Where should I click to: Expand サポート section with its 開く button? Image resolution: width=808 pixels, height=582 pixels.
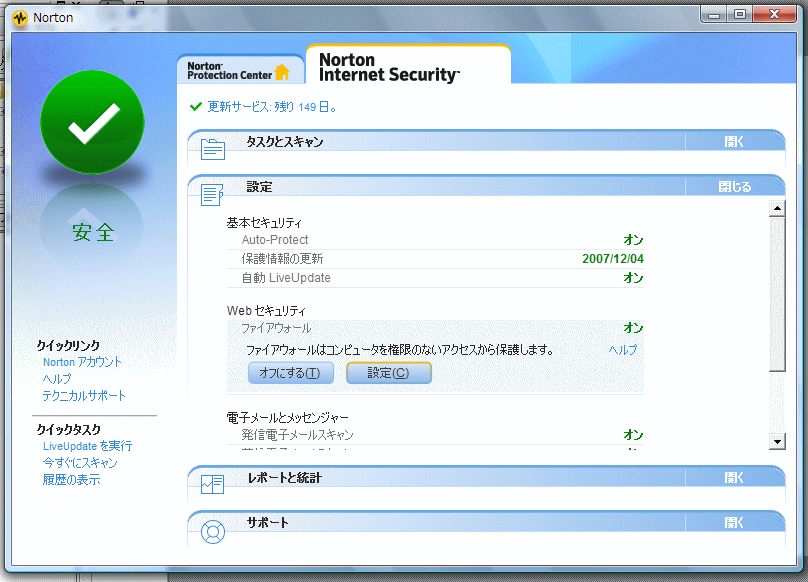[x=734, y=523]
